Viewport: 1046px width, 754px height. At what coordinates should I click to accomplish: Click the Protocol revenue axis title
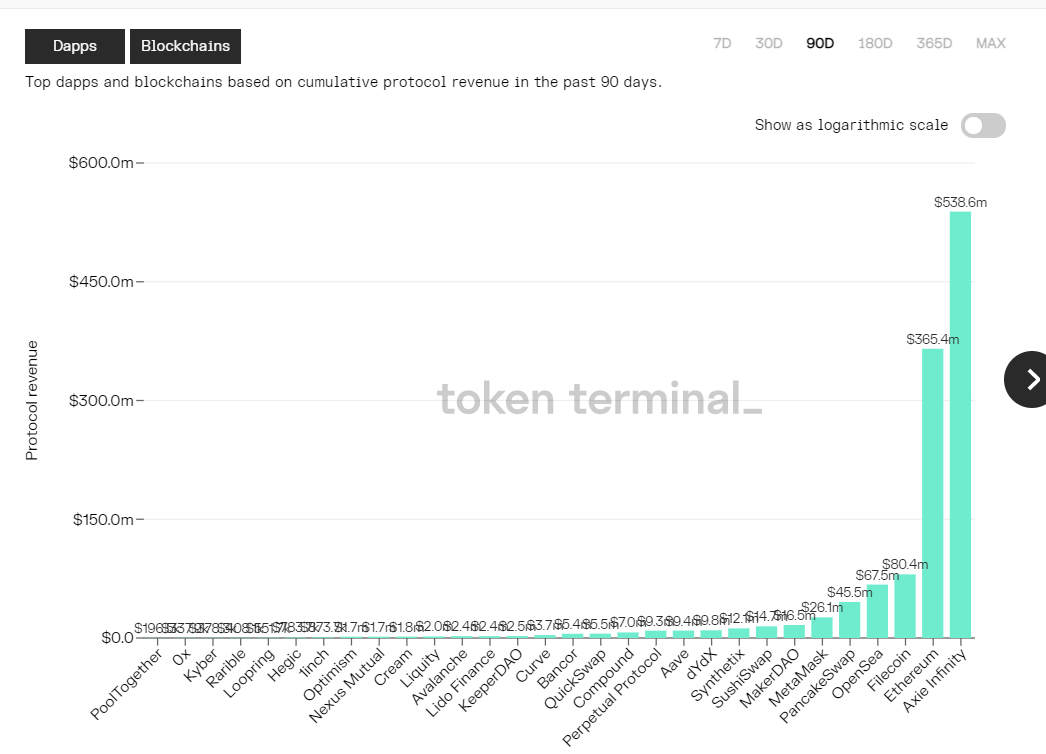31,400
